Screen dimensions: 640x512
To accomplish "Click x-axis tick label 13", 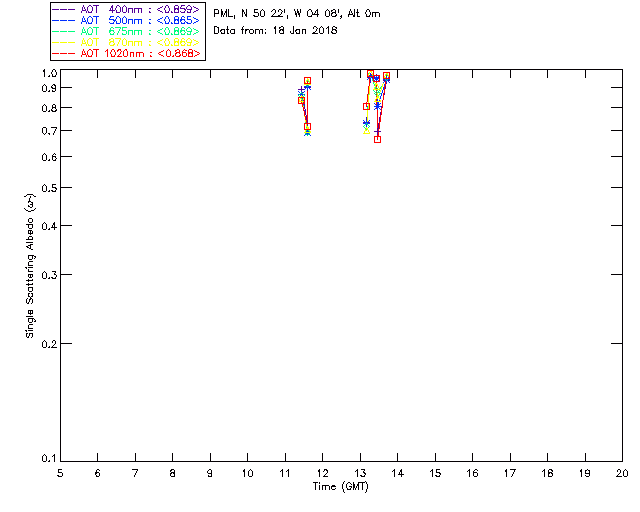I will pos(360,473).
